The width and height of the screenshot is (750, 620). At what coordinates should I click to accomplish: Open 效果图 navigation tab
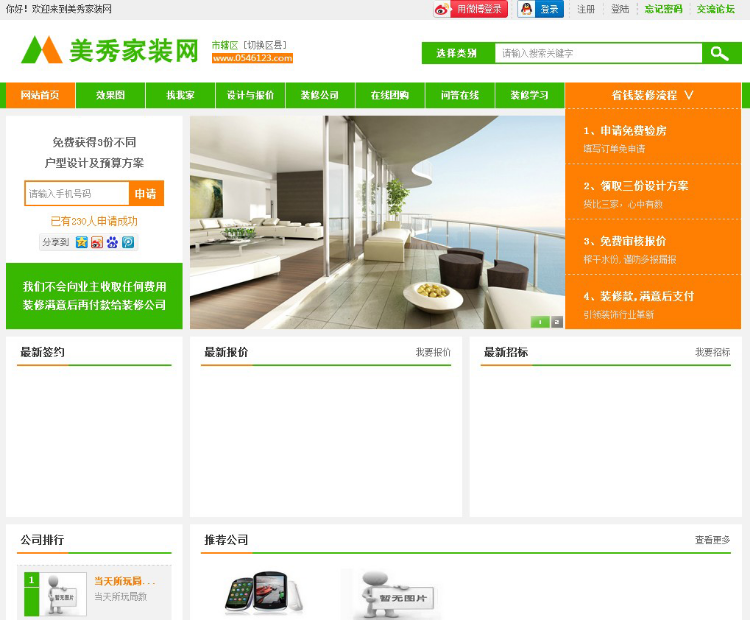(x=110, y=95)
